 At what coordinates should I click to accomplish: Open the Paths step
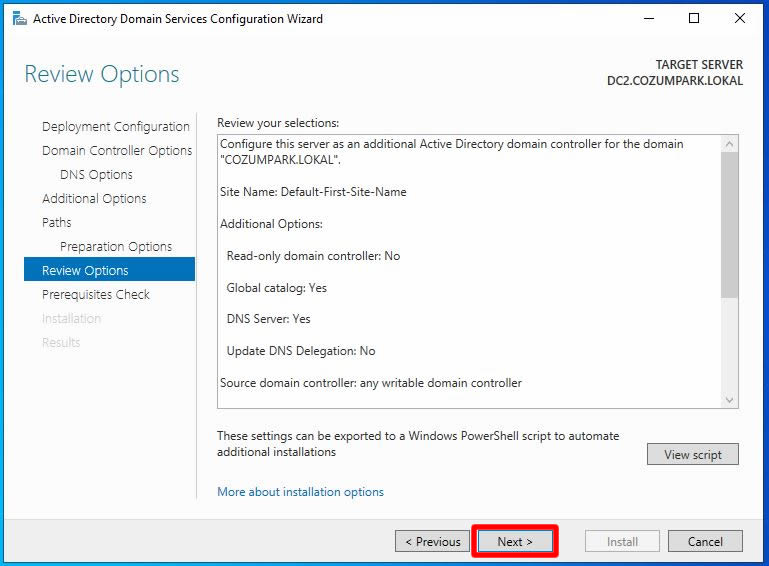click(57, 223)
